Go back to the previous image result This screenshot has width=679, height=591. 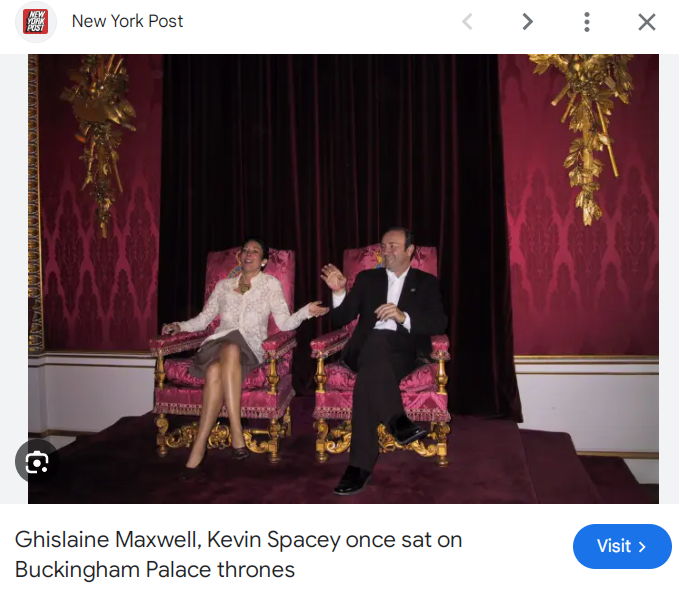(x=467, y=22)
